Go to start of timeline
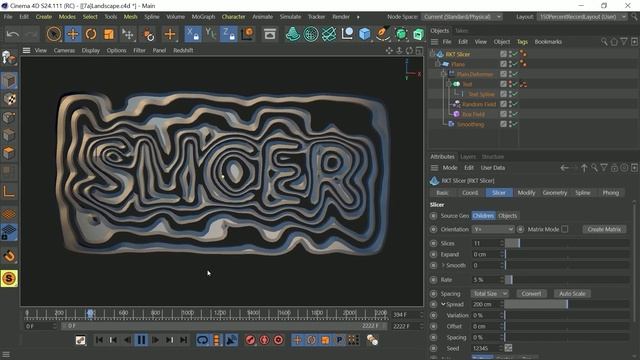 click(x=99, y=340)
